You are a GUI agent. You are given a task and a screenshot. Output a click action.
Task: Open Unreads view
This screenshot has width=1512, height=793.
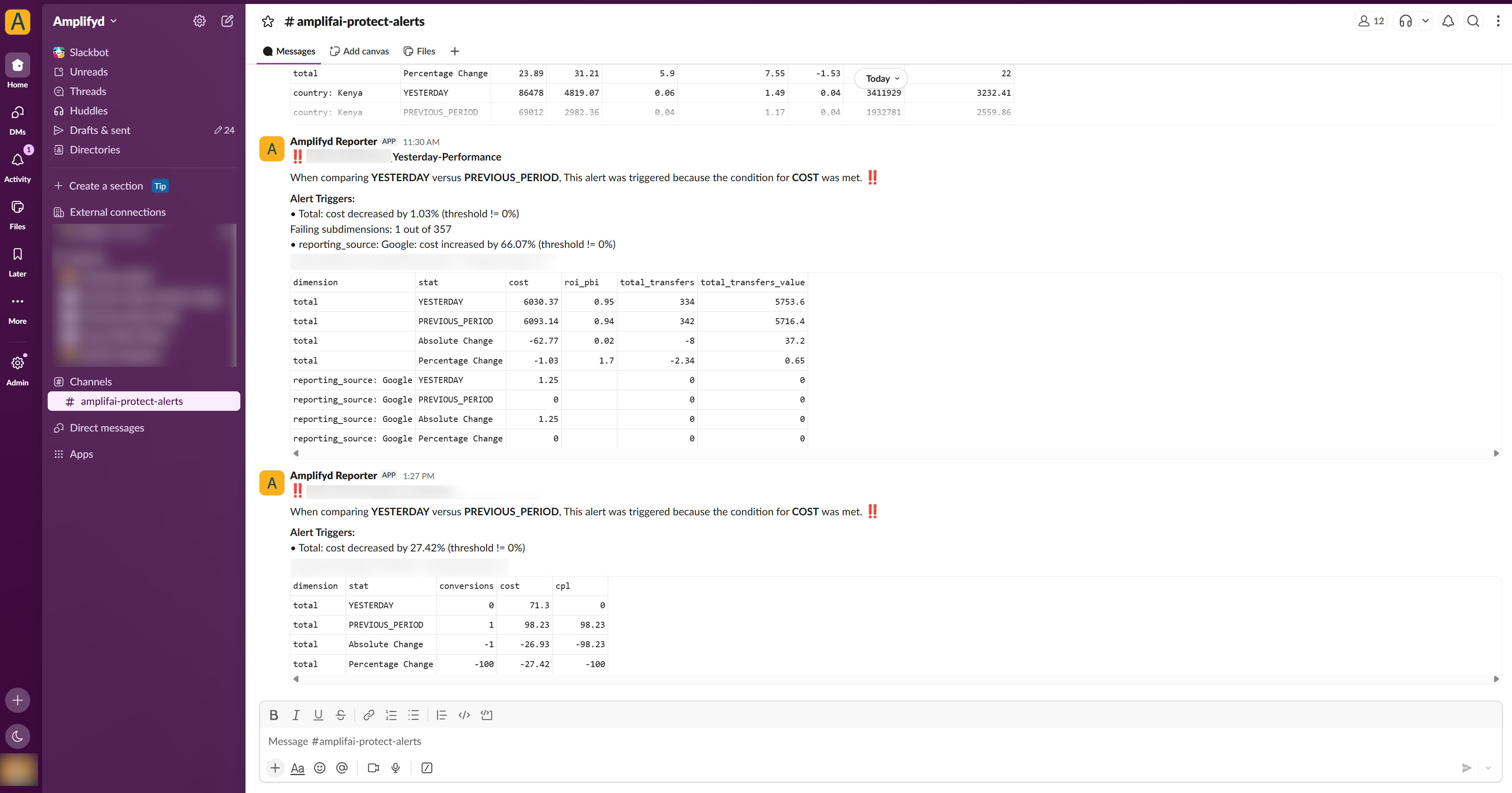pos(144,72)
